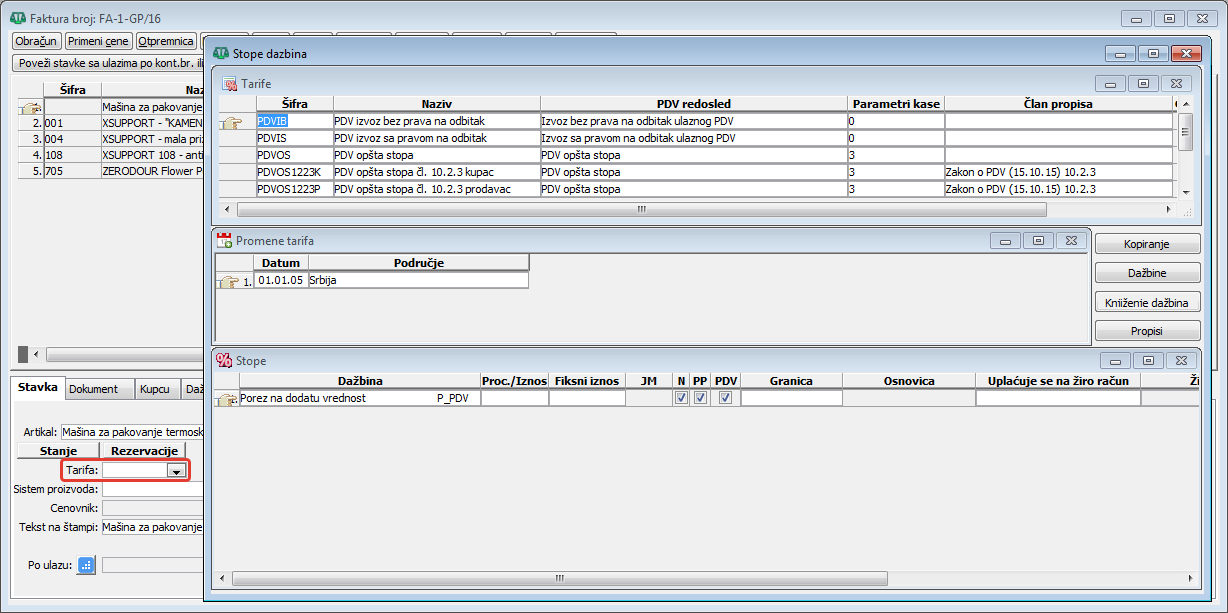Click 'PDV izvoz bez prava na odbitak' cell
This screenshot has width=1228, height=613.
pos(436,121)
